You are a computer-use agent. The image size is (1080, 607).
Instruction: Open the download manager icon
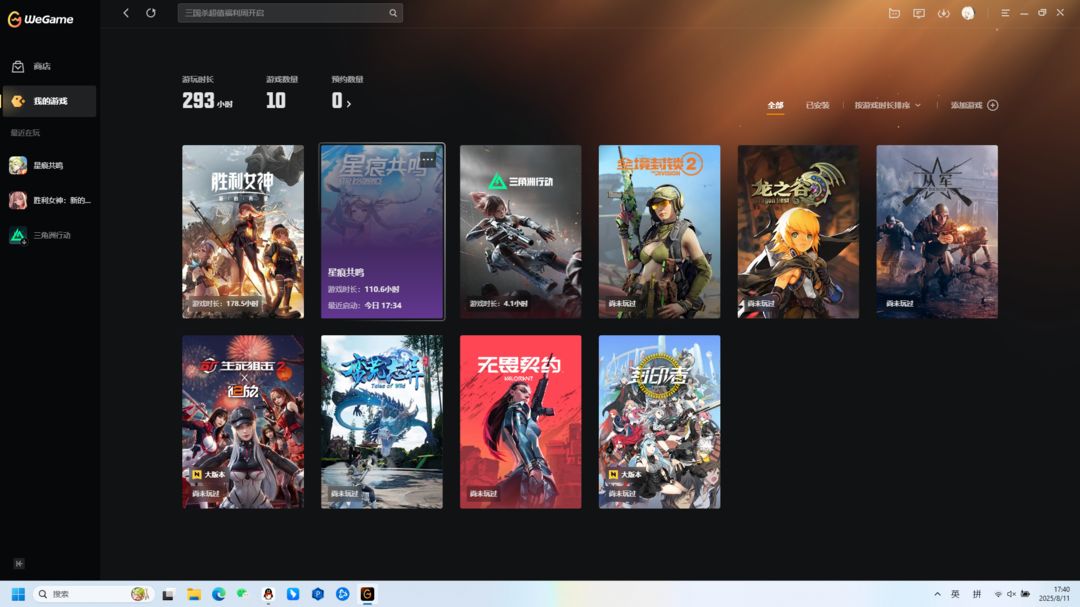[x=943, y=13]
